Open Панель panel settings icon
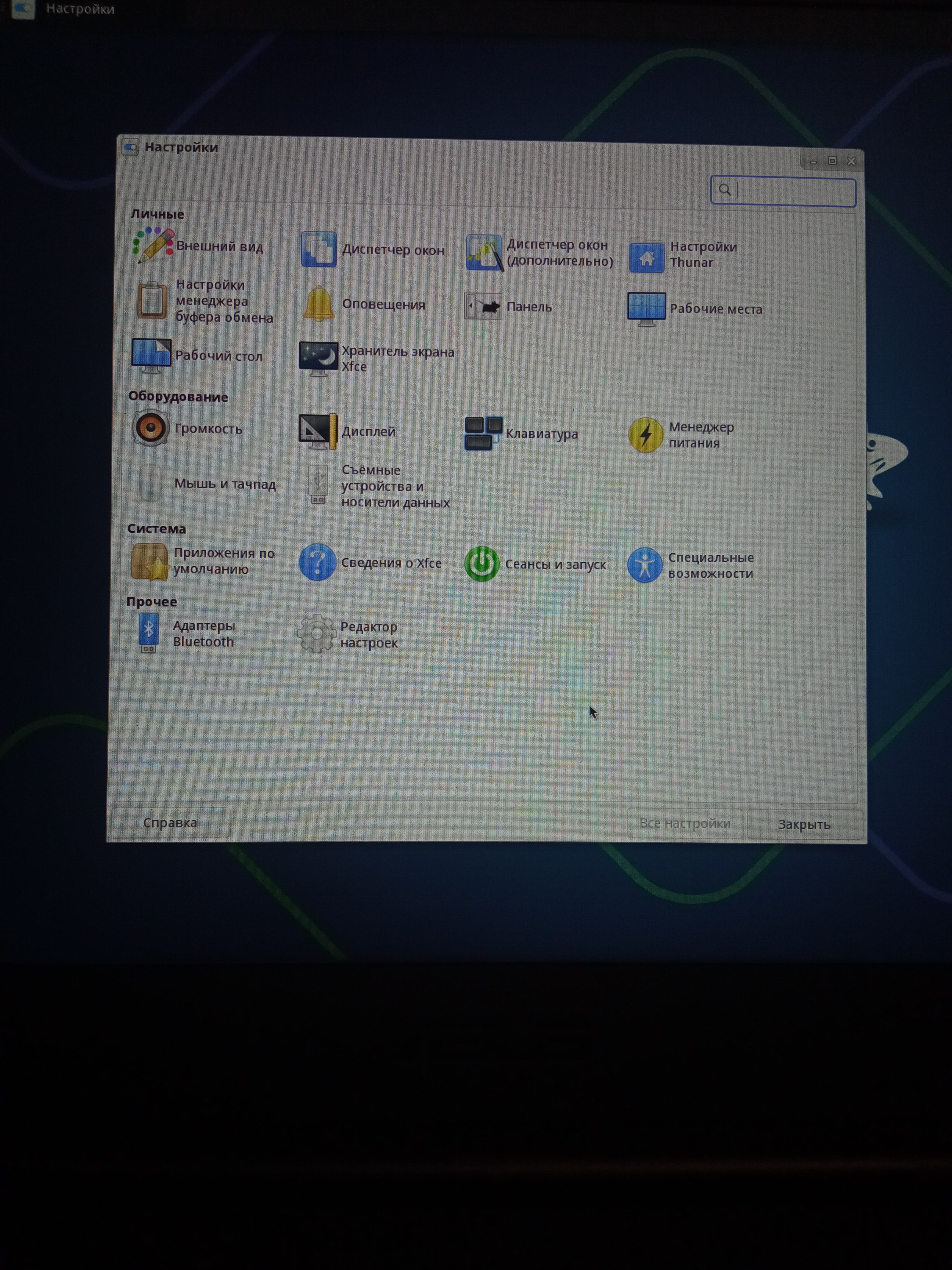Screen dimensions: 952x1270 pyautogui.click(x=483, y=307)
